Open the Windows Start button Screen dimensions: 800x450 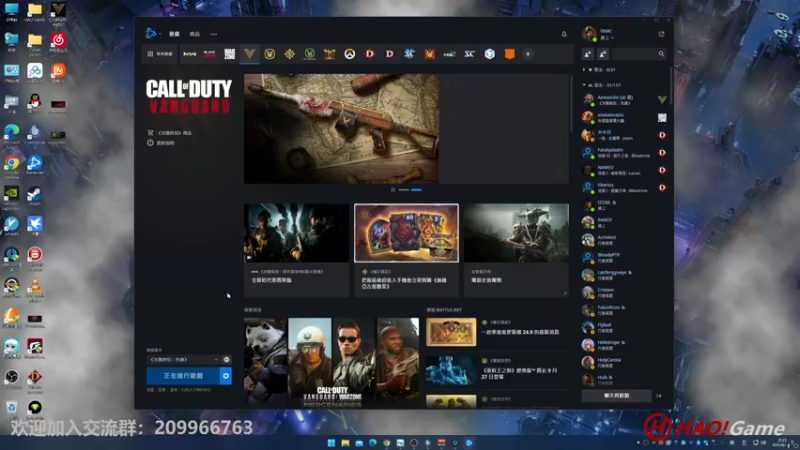(x=331, y=442)
